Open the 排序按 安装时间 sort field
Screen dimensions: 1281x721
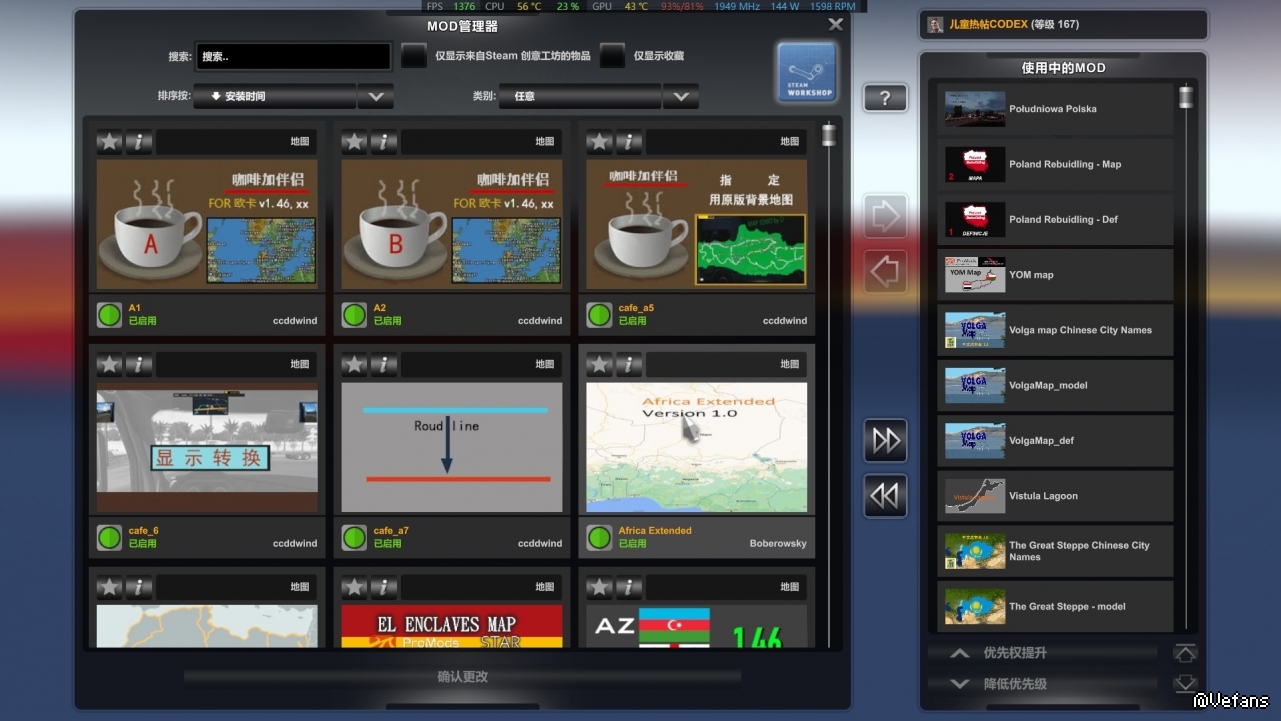(275, 97)
